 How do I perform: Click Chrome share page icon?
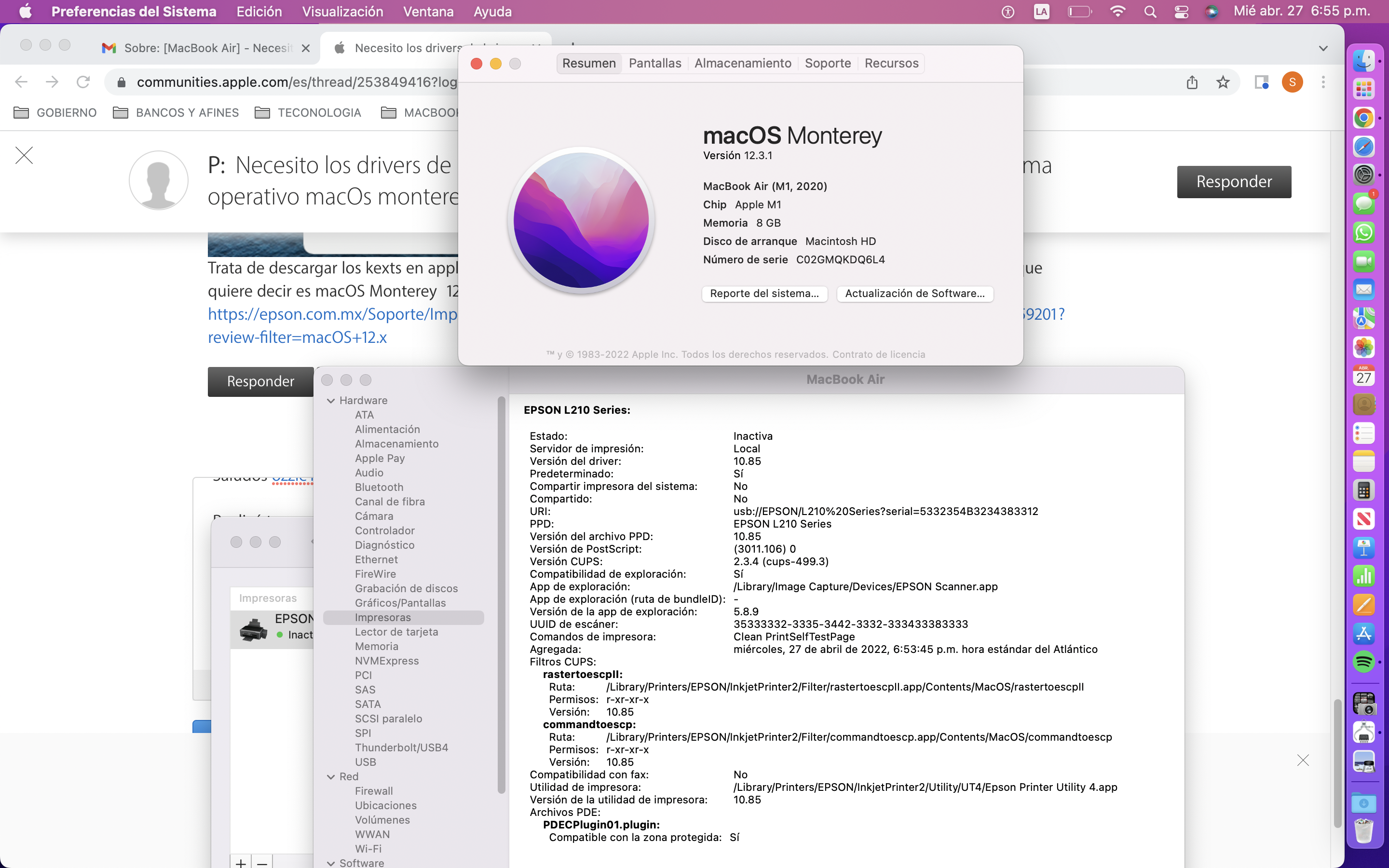point(1192,82)
